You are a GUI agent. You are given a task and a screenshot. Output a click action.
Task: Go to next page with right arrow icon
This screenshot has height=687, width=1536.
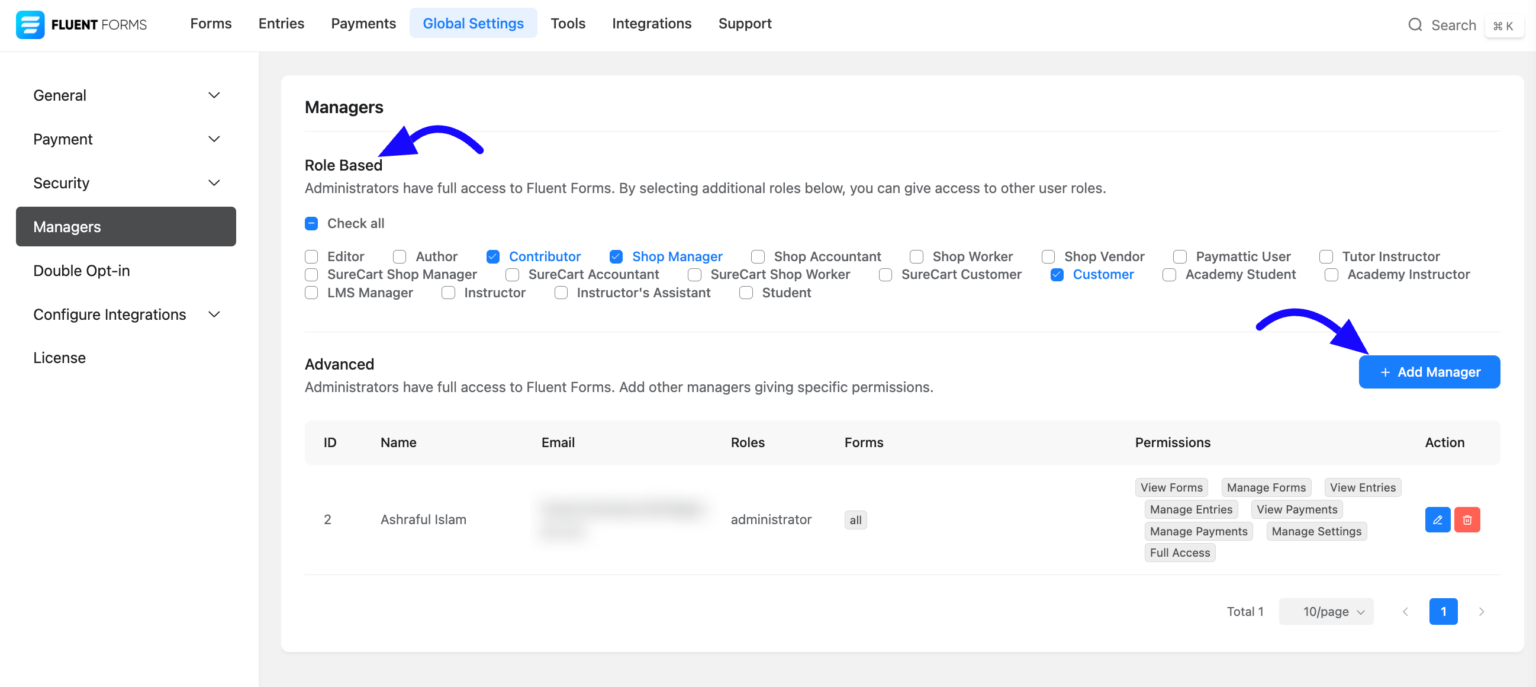1481,611
